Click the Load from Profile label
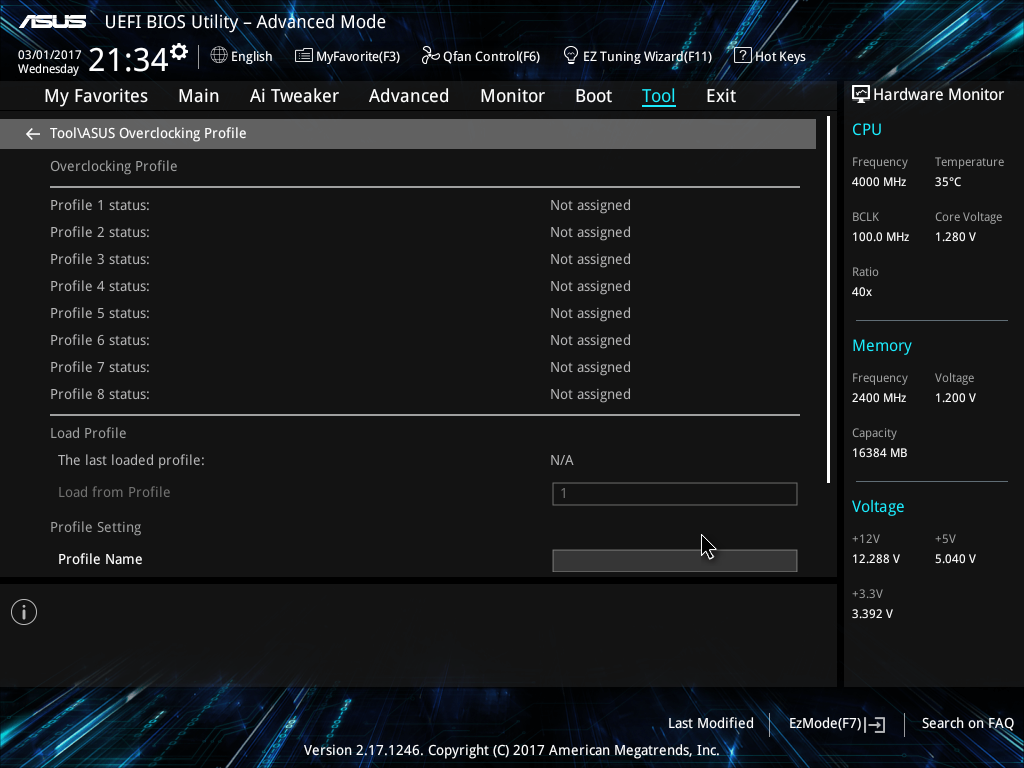This screenshot has height=768, width=1024. tap(114, 492)
